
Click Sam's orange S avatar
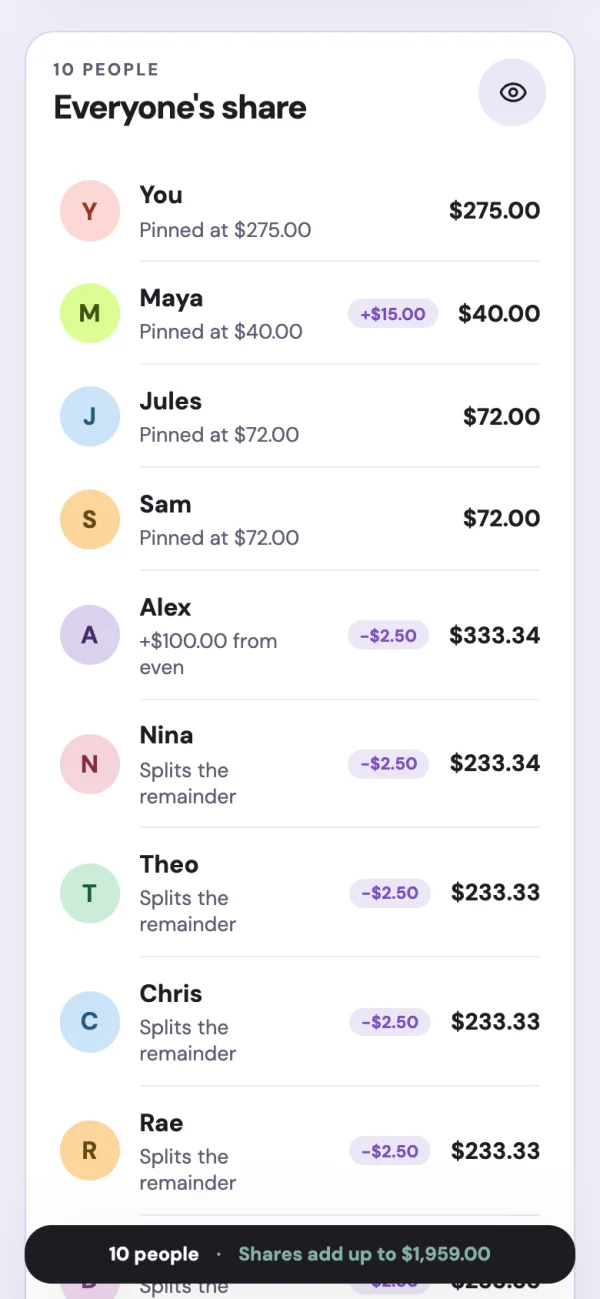pyautogui.click(x=90, y=520)
